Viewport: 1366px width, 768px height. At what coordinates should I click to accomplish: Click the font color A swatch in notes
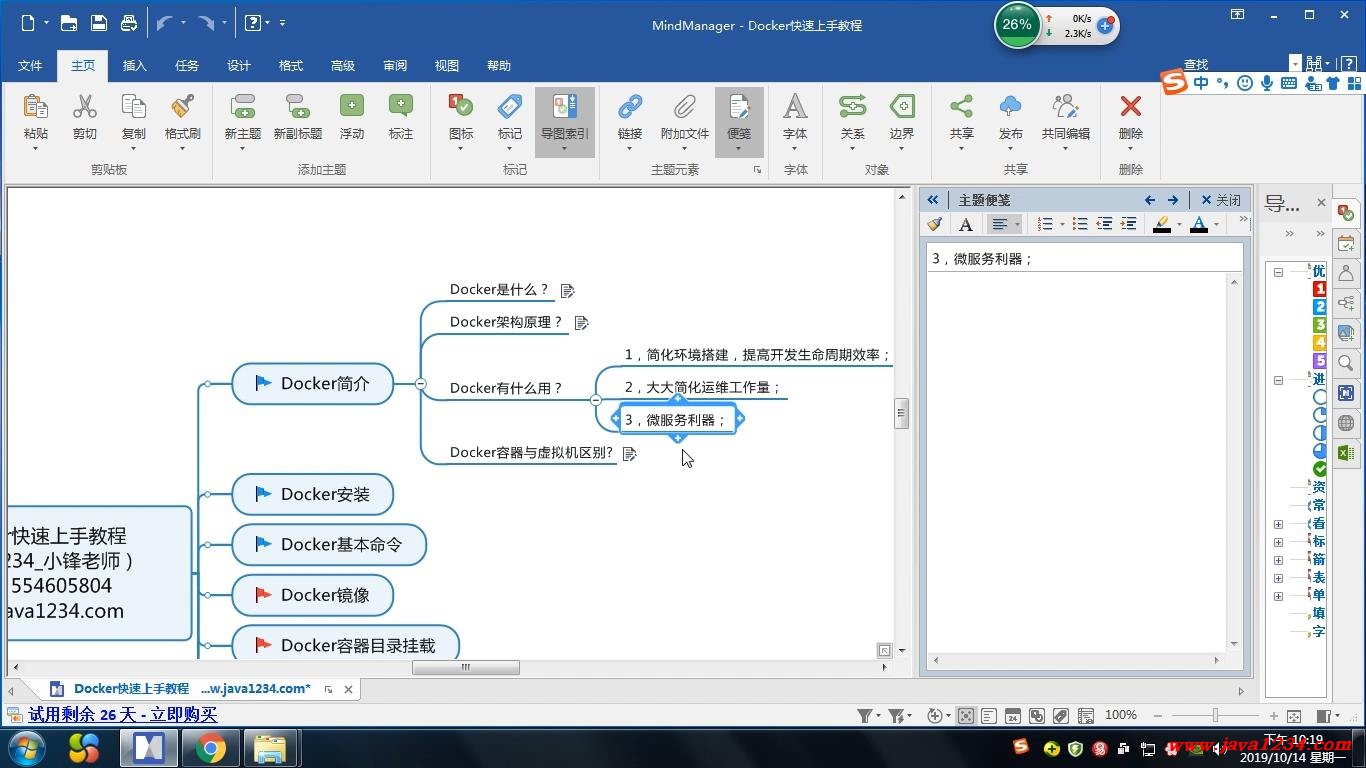(x=1199, y=225)
